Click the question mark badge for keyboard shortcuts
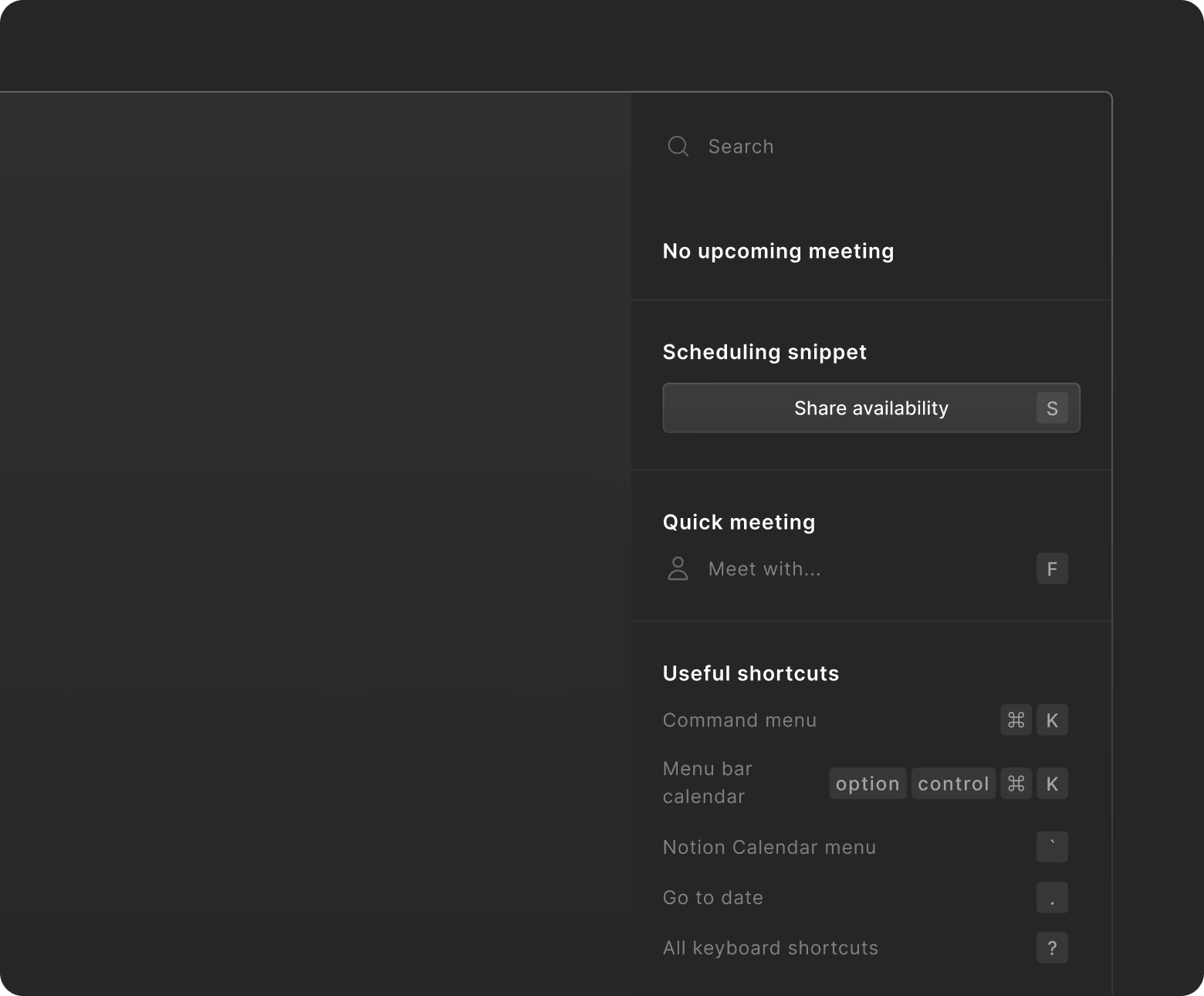Screen dimensions: 1204x996 [x=1052, y=947]
